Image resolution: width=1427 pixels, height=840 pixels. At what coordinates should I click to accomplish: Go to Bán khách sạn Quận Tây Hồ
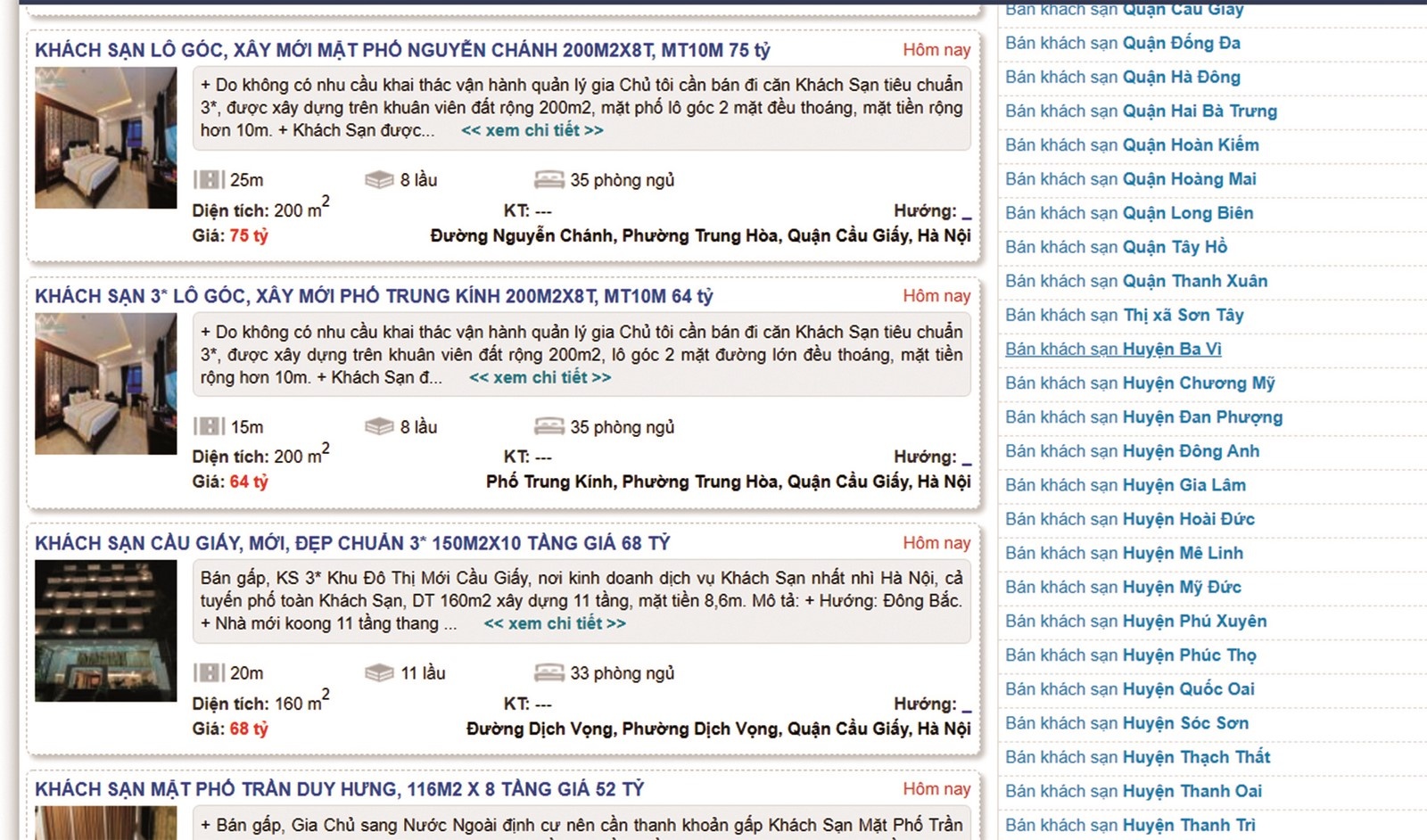[1116, 247]
